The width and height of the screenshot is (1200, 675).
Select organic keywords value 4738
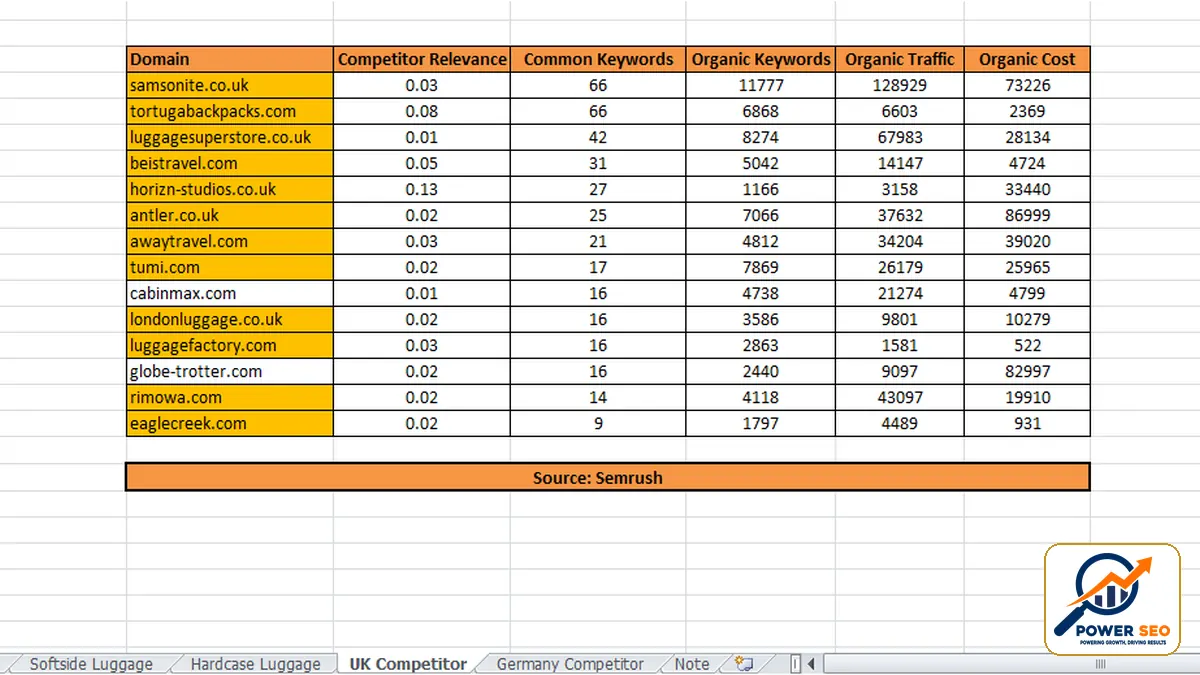click(x=761, y=293)
